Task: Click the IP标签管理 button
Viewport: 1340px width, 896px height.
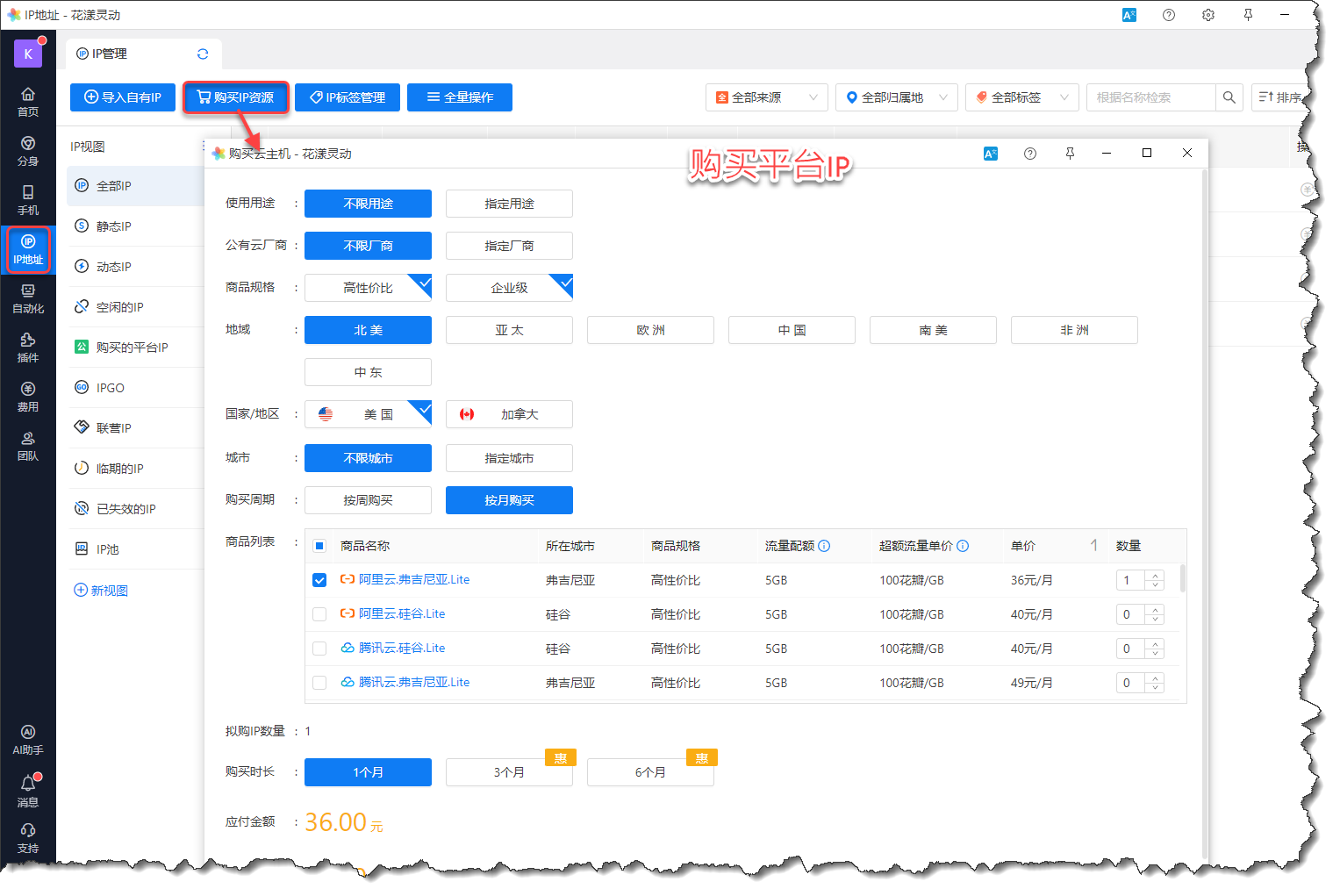Action: [348, 97]
